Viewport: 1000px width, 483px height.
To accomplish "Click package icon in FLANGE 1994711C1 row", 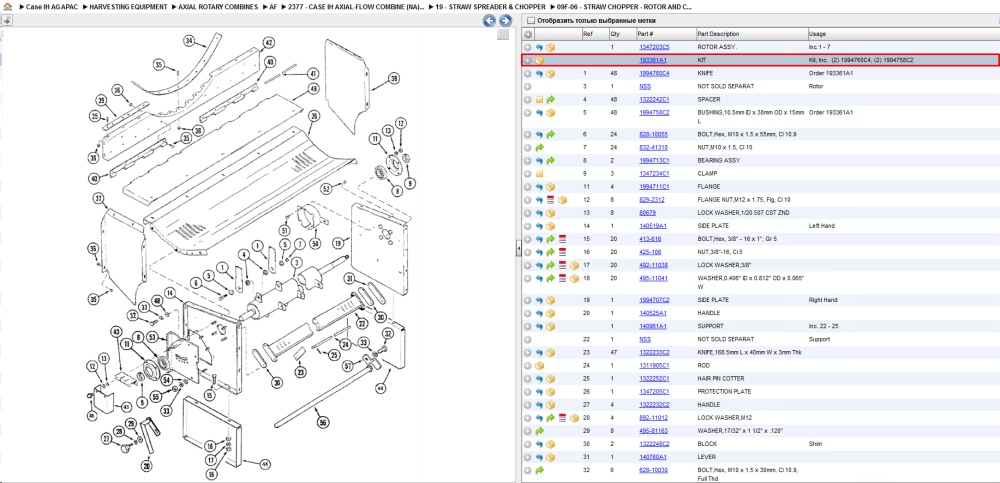I will point(550,187).
